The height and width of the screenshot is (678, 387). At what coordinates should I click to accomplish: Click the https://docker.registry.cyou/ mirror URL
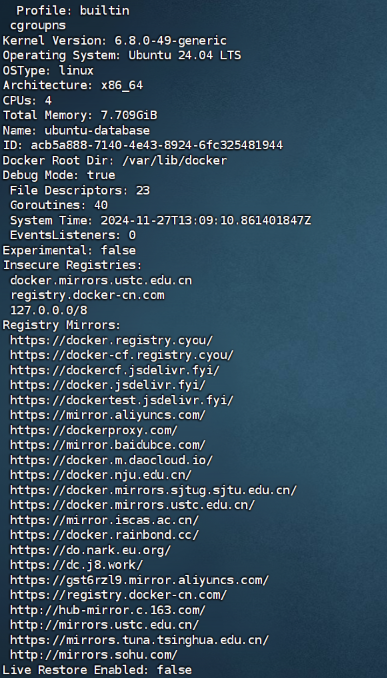click(112, 340)
